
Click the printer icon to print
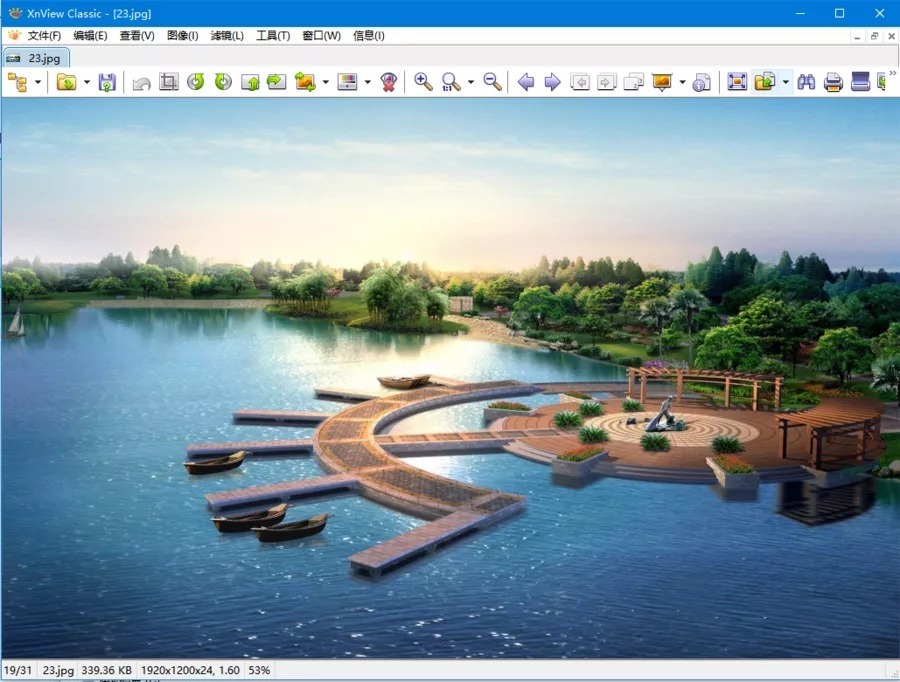(x=833, y=82)
